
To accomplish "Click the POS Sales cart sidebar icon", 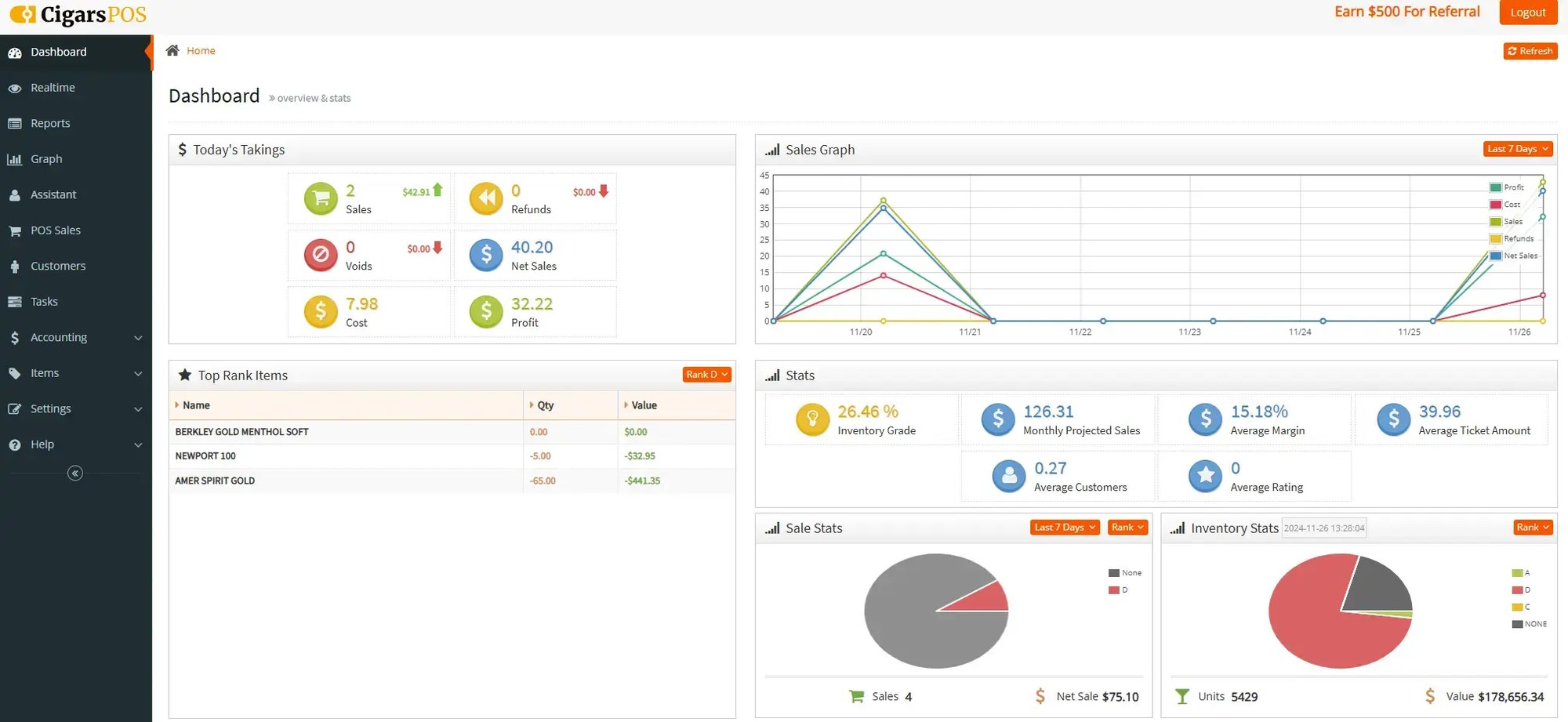I will [x=14, y=230].
